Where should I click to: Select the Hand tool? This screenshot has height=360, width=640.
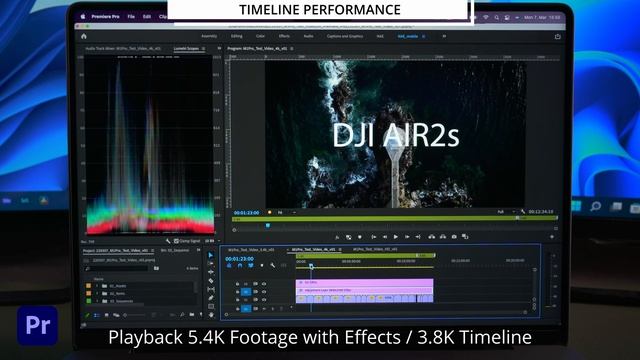pos(211,315)
